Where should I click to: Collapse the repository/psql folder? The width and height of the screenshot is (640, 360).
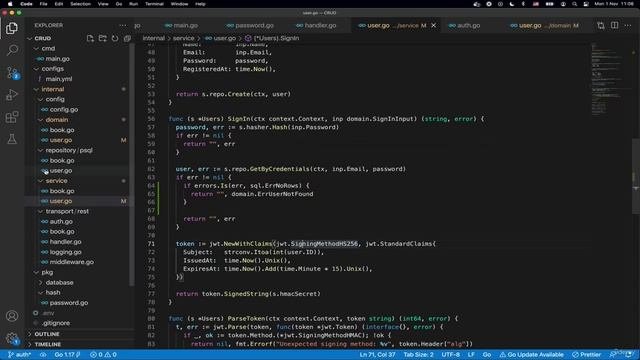[40, 150]
